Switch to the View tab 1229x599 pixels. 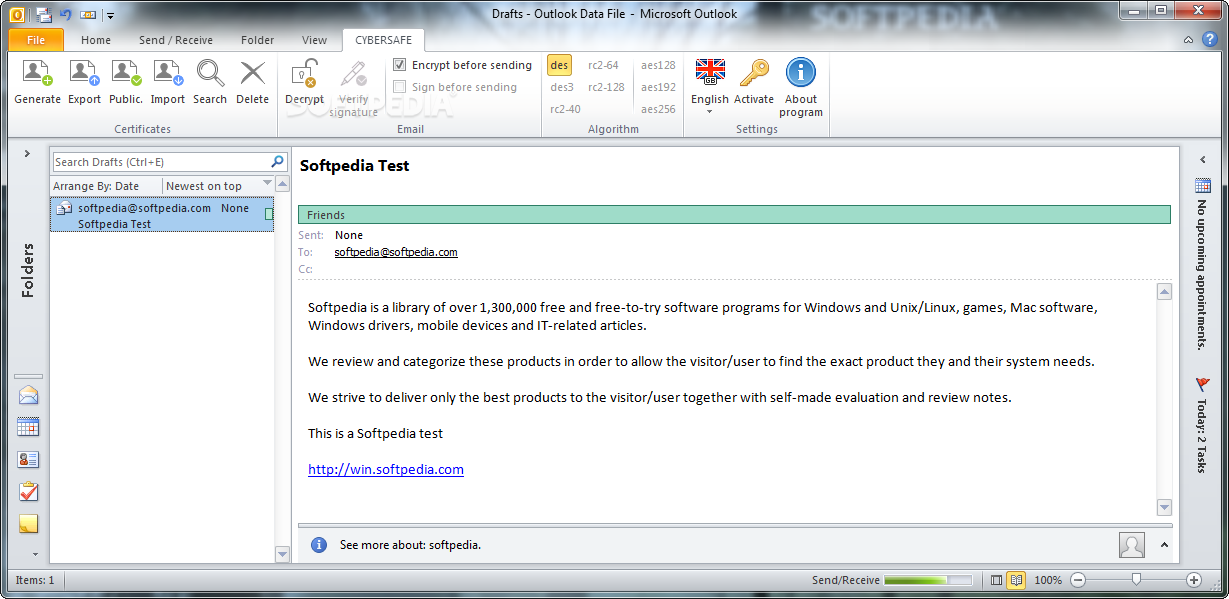pos(314,40)
